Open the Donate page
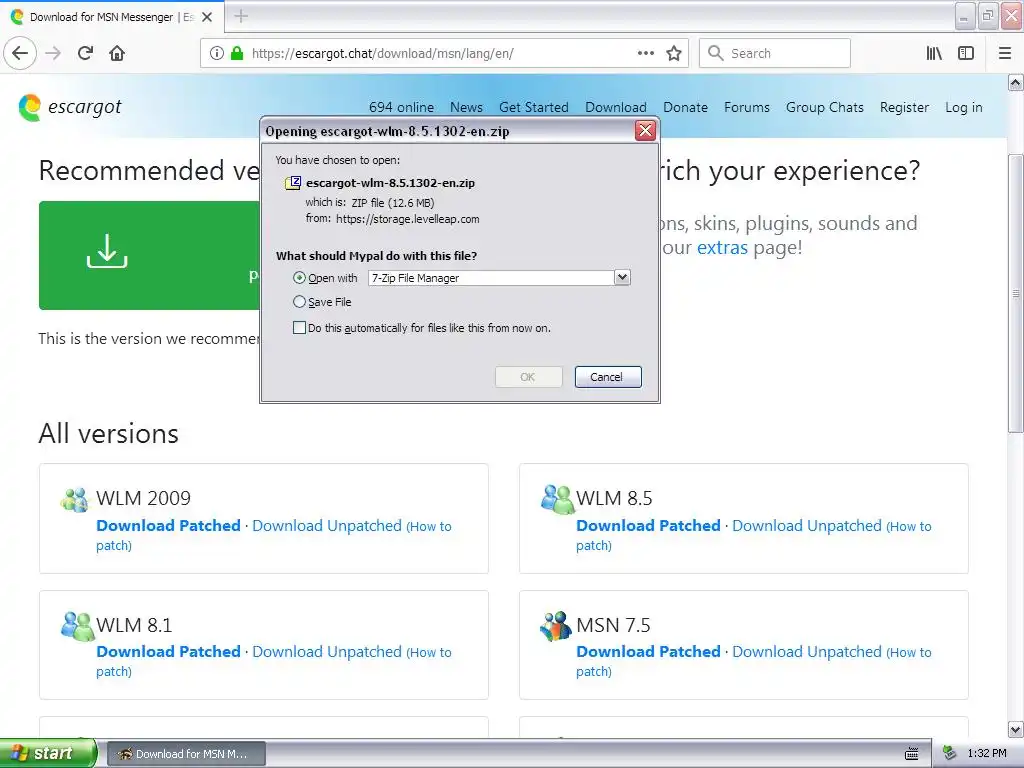The width and height of the screenshot is (1024, 768). 685,107
